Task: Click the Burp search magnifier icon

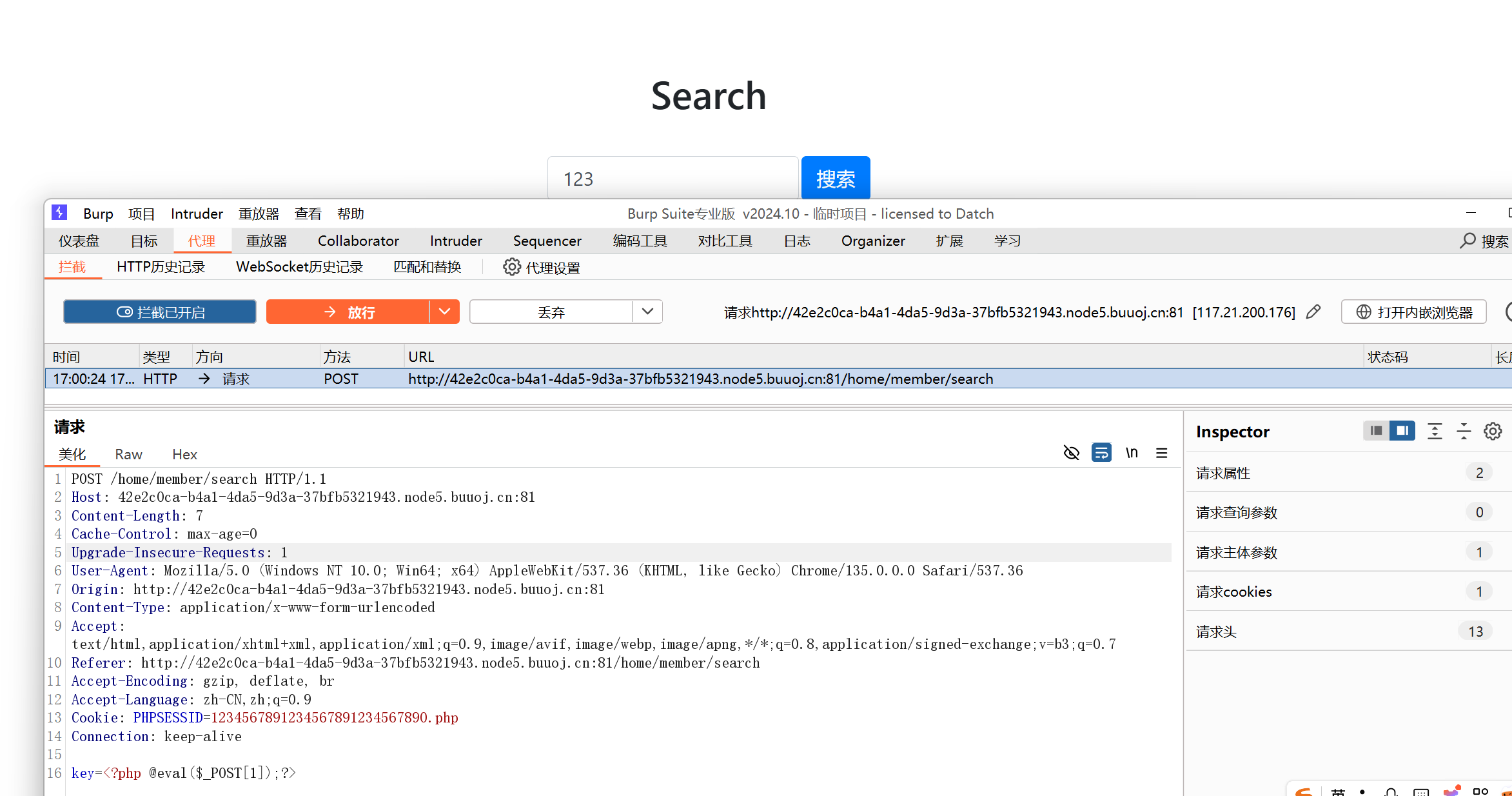Action: click(1468, 241)
